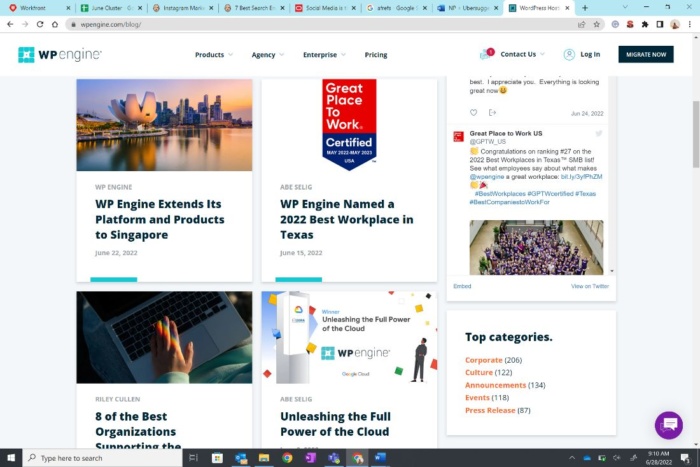Expand the Agency menu
The width and height of the screenshot is (700, 467).
click(267, 54)
